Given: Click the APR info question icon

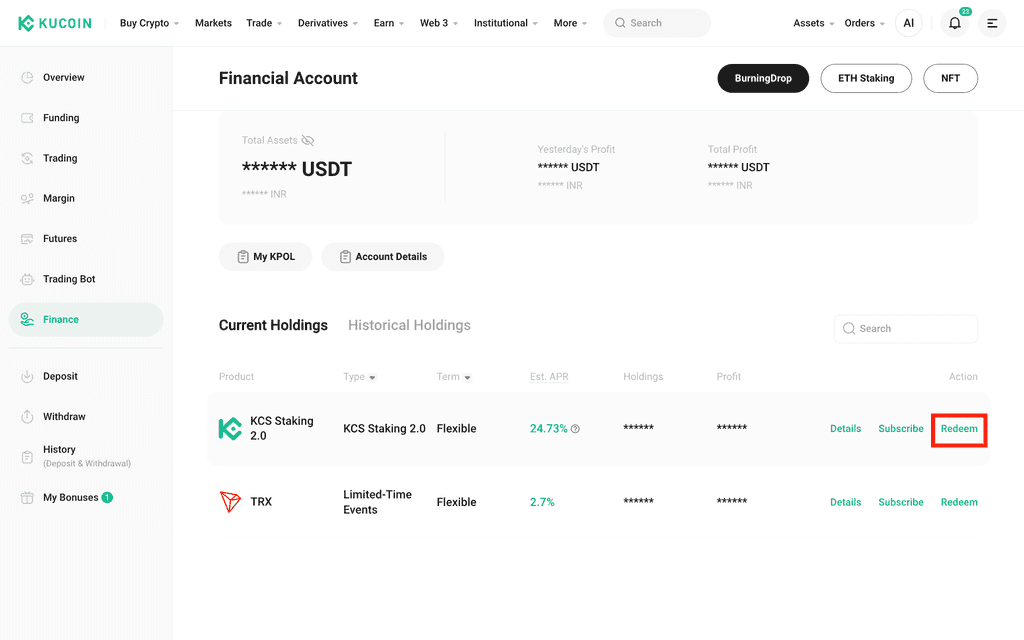Looking at the screenshot, I should [575, 429].
